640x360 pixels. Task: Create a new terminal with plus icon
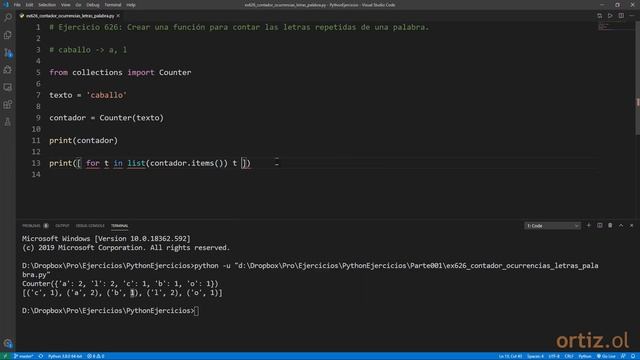(x=589, y=225)
